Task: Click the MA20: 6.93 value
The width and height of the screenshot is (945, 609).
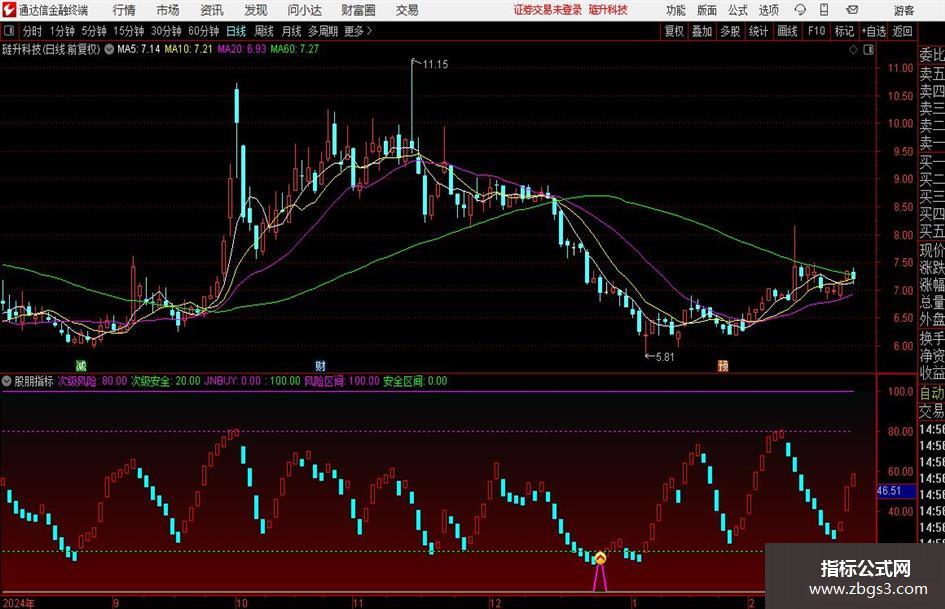Action: (242, 49)
